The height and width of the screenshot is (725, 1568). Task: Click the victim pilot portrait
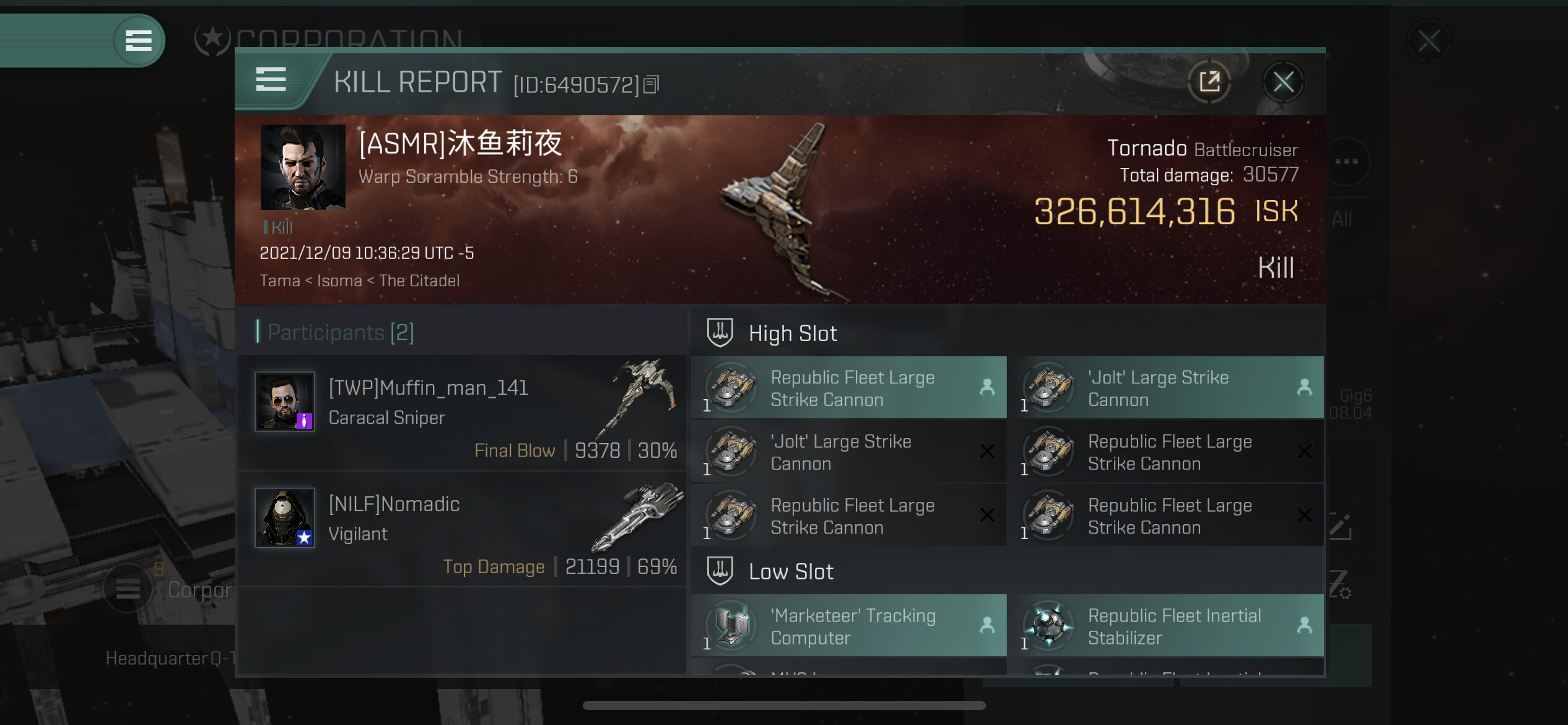coord(303,167)
